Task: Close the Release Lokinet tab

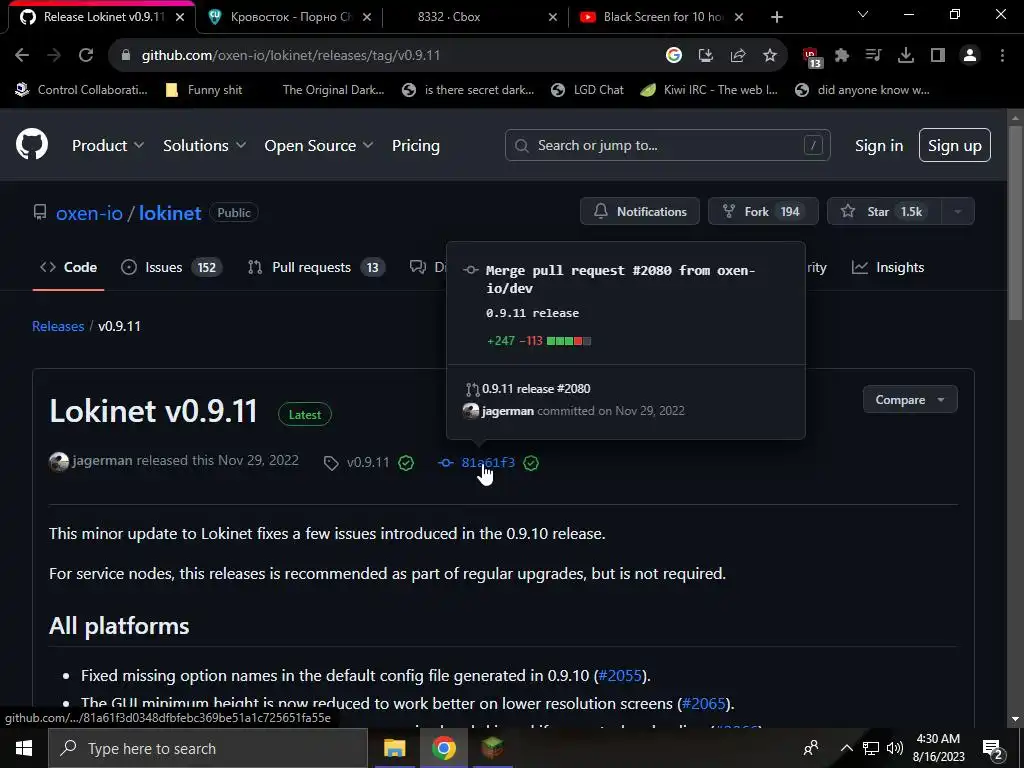Action: click(180, 17)
